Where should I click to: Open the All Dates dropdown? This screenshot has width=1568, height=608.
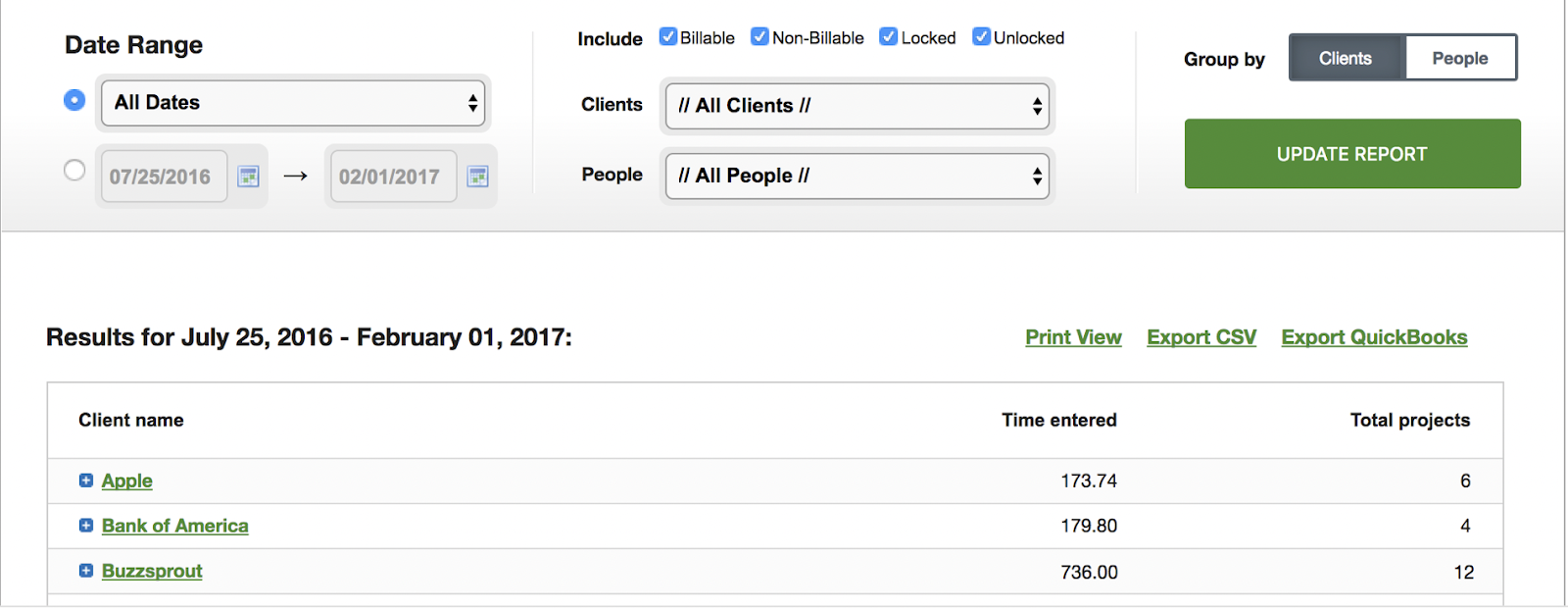click(294, 103)
